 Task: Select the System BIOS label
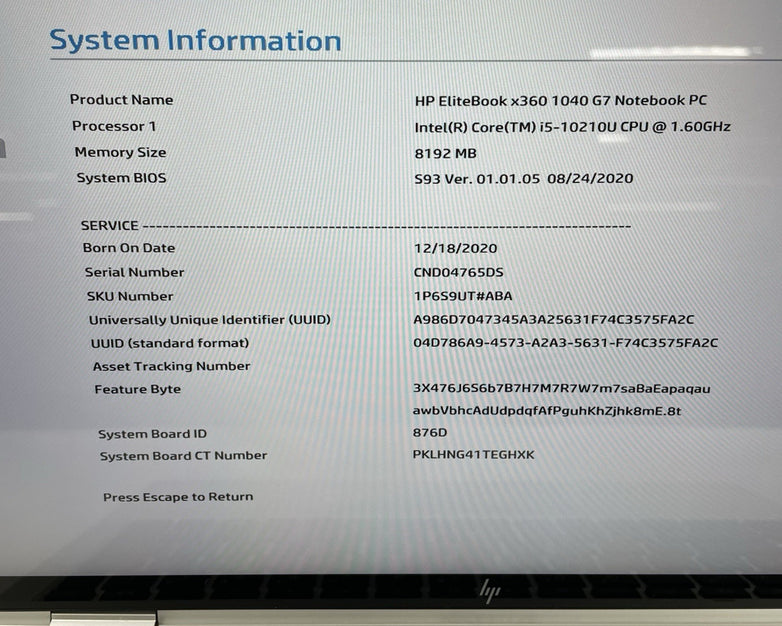pyautogui.click(x=122, y=178)
